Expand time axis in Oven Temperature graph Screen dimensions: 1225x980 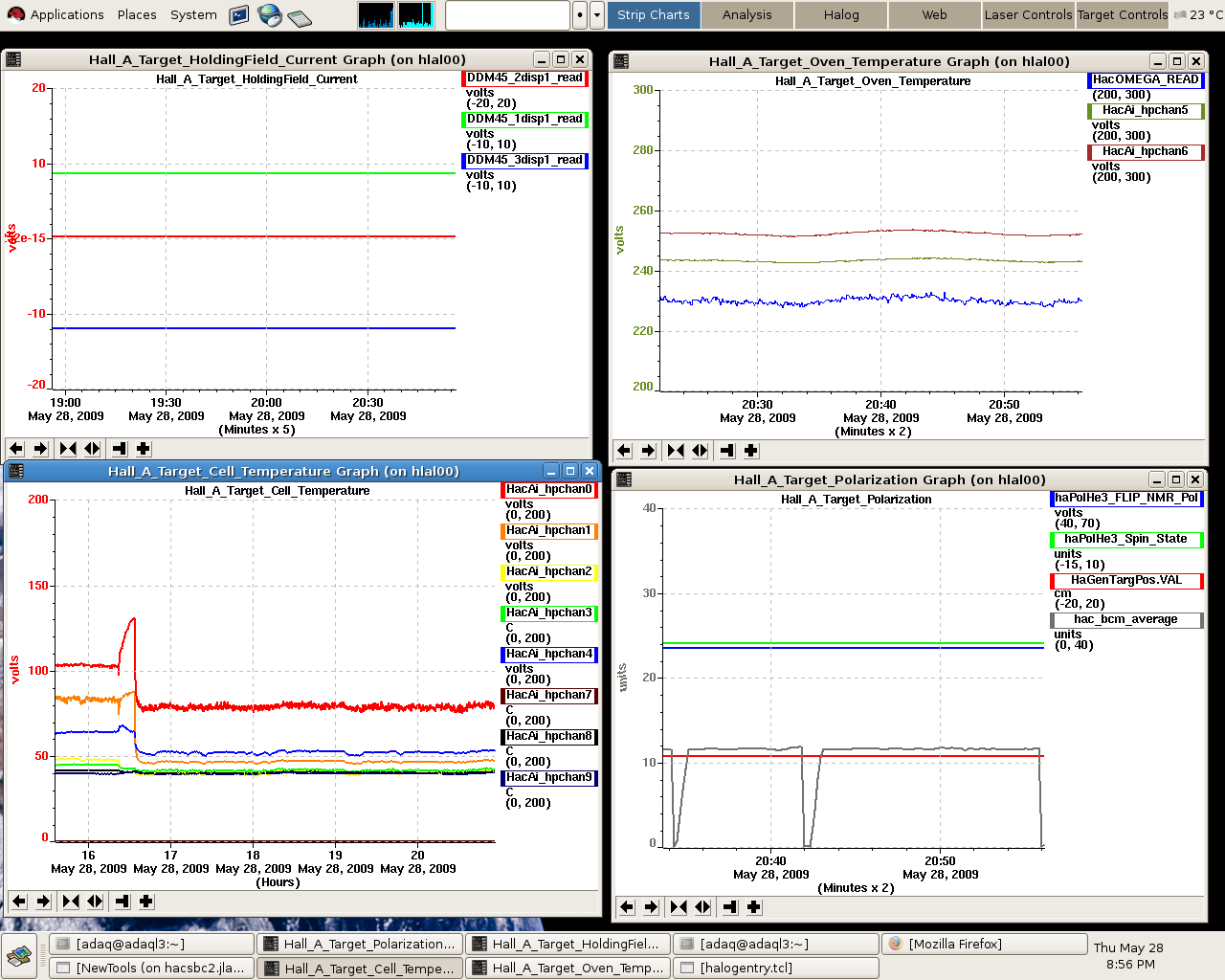click(x=700, y=451)
